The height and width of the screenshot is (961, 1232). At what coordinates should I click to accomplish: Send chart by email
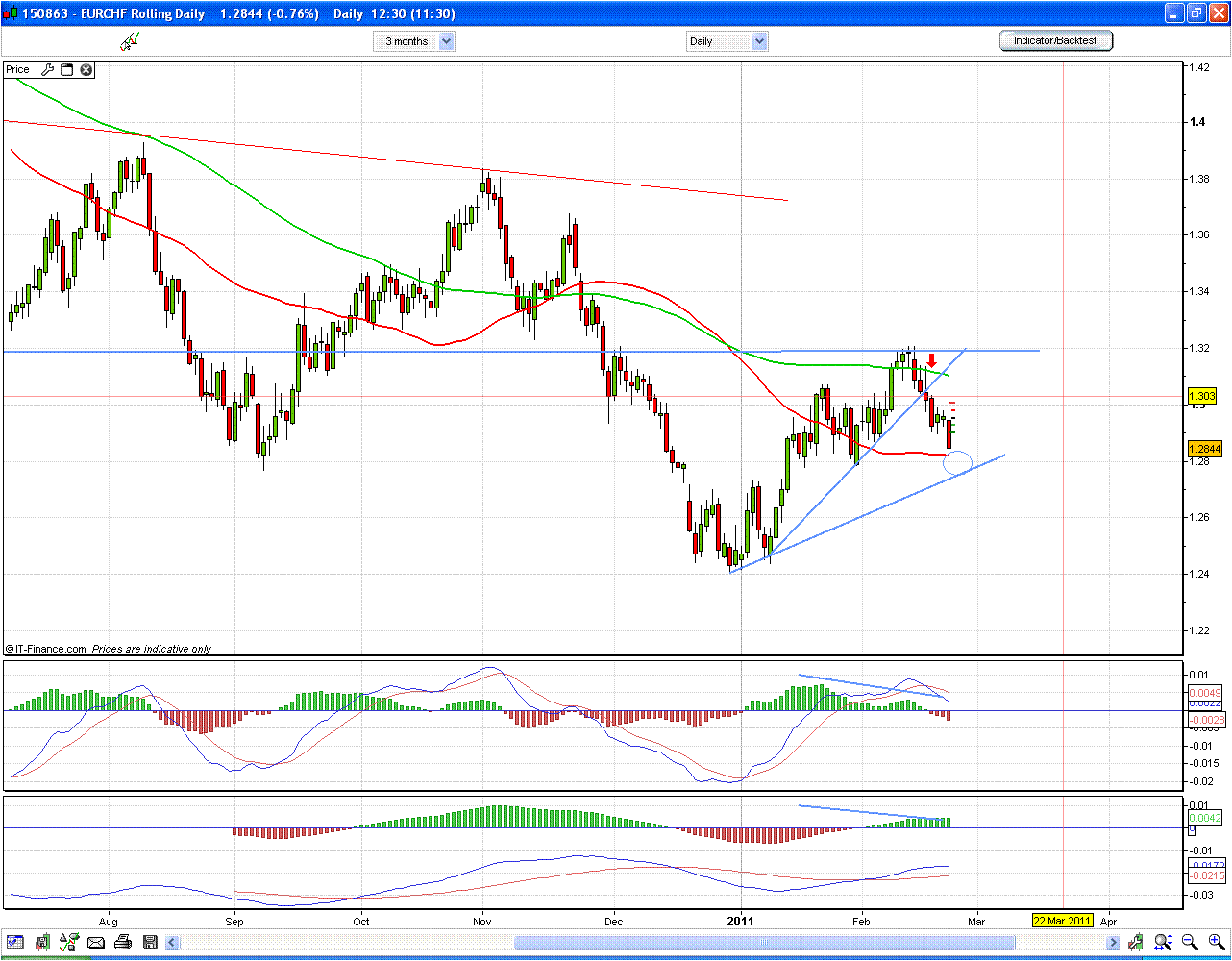96,942
